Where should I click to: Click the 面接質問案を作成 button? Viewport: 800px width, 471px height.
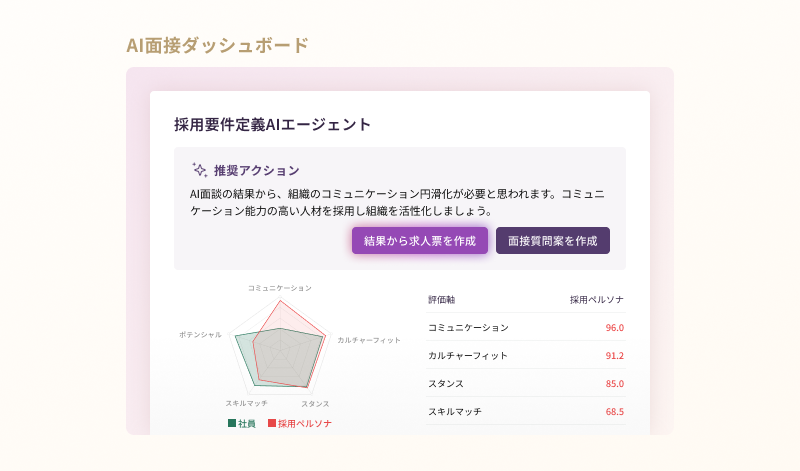click(552, 241)
